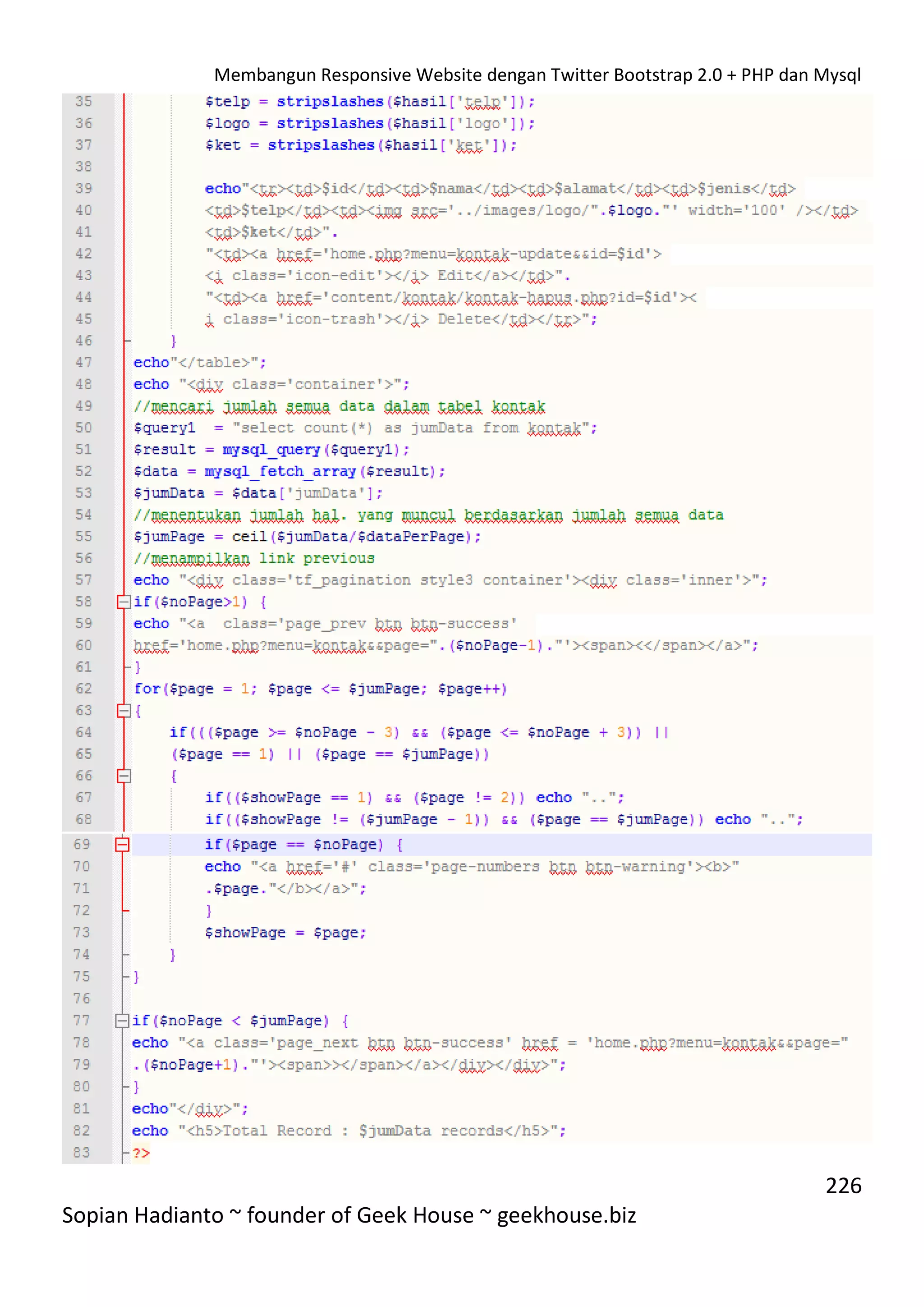Collapse the for-loop fold marker at line 63
This screenshot has height=1307, width=924.
(x=124, y=710)
